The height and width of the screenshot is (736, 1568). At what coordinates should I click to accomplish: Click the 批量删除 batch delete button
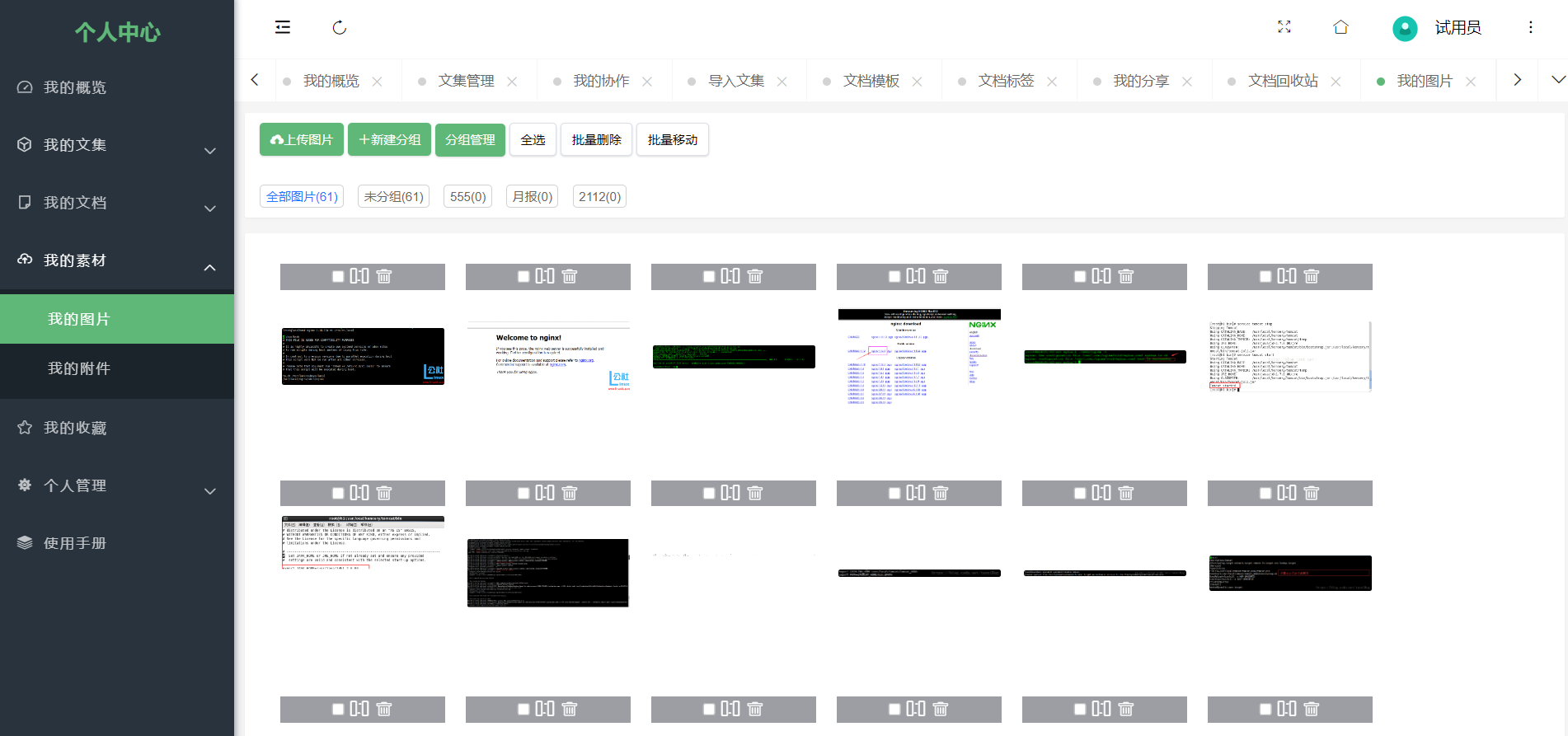596,139
